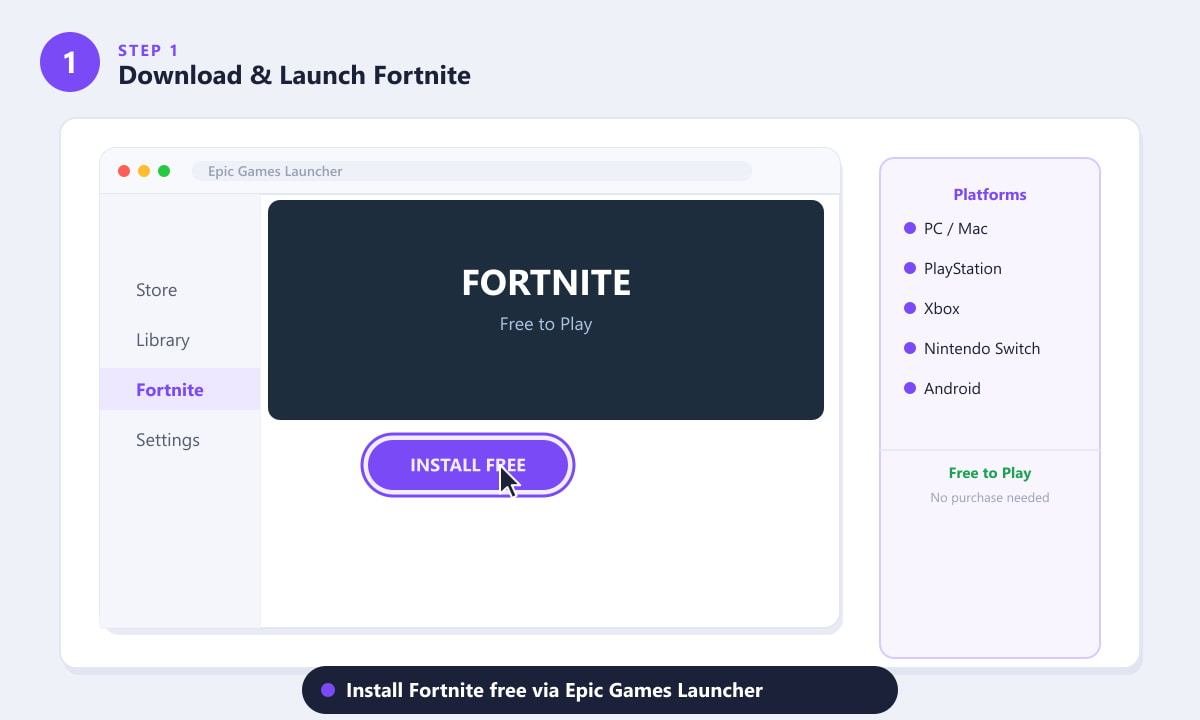Click the red close window dot
The image size is (1200, 720).
(124, 171)
